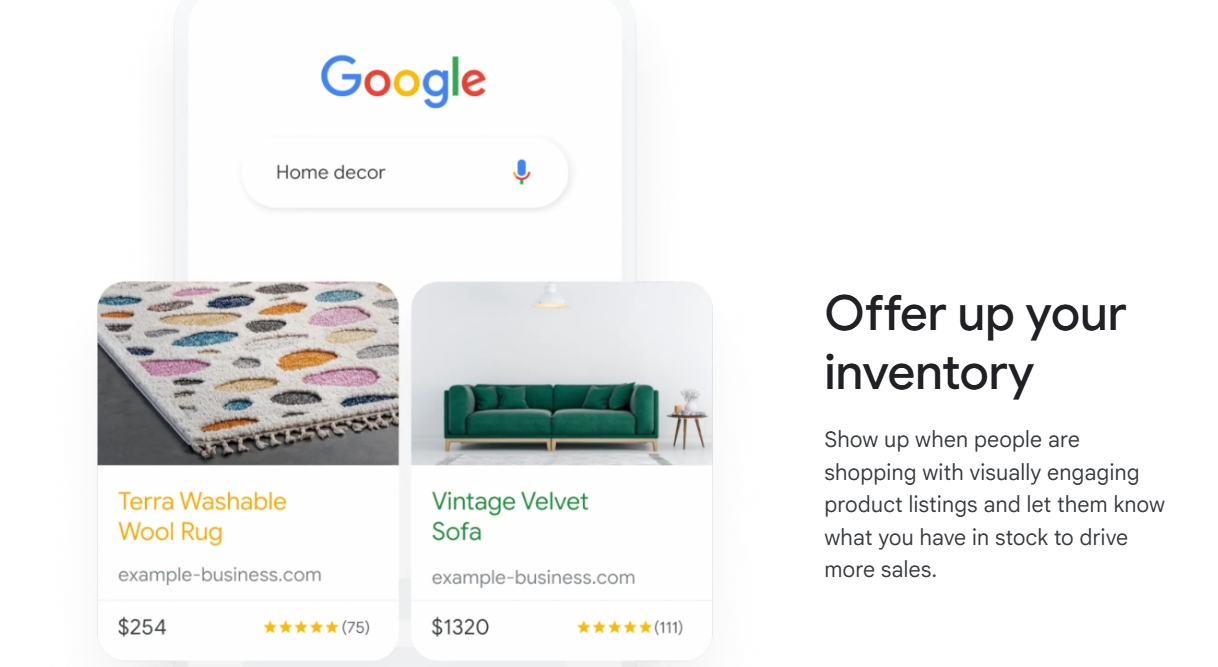The width and height of the screenshot is (1218, 667).
Task: Click the Google logo
Action: click(x=404, y=81)
